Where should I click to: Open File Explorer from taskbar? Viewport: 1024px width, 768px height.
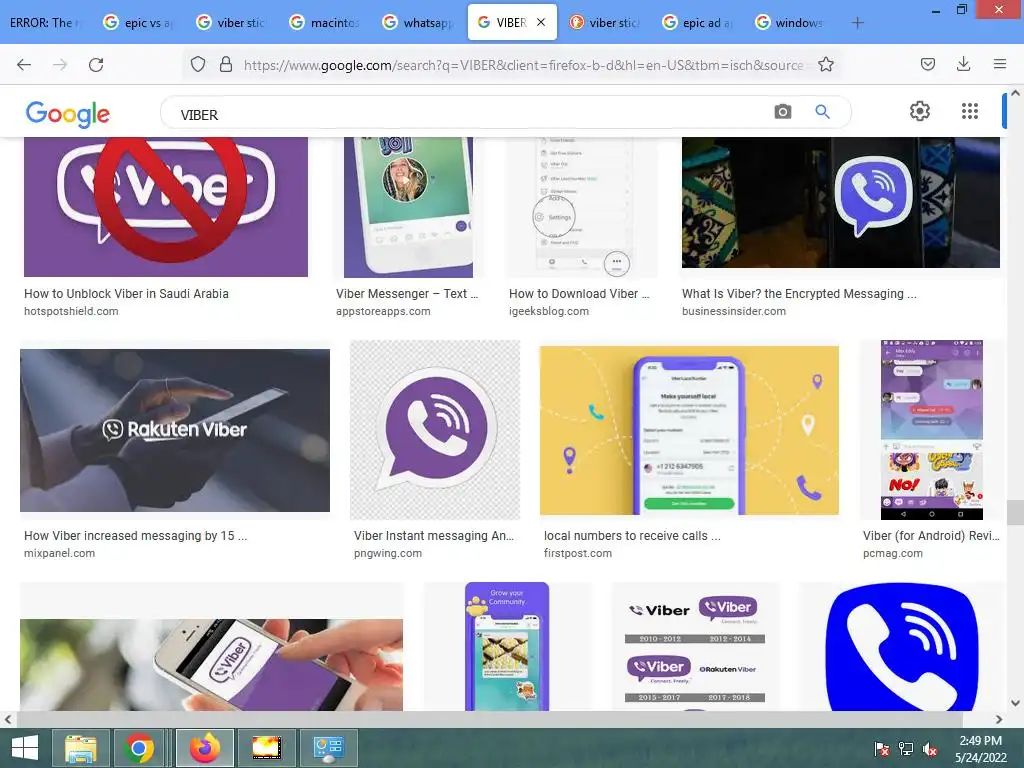click(80, 748)
